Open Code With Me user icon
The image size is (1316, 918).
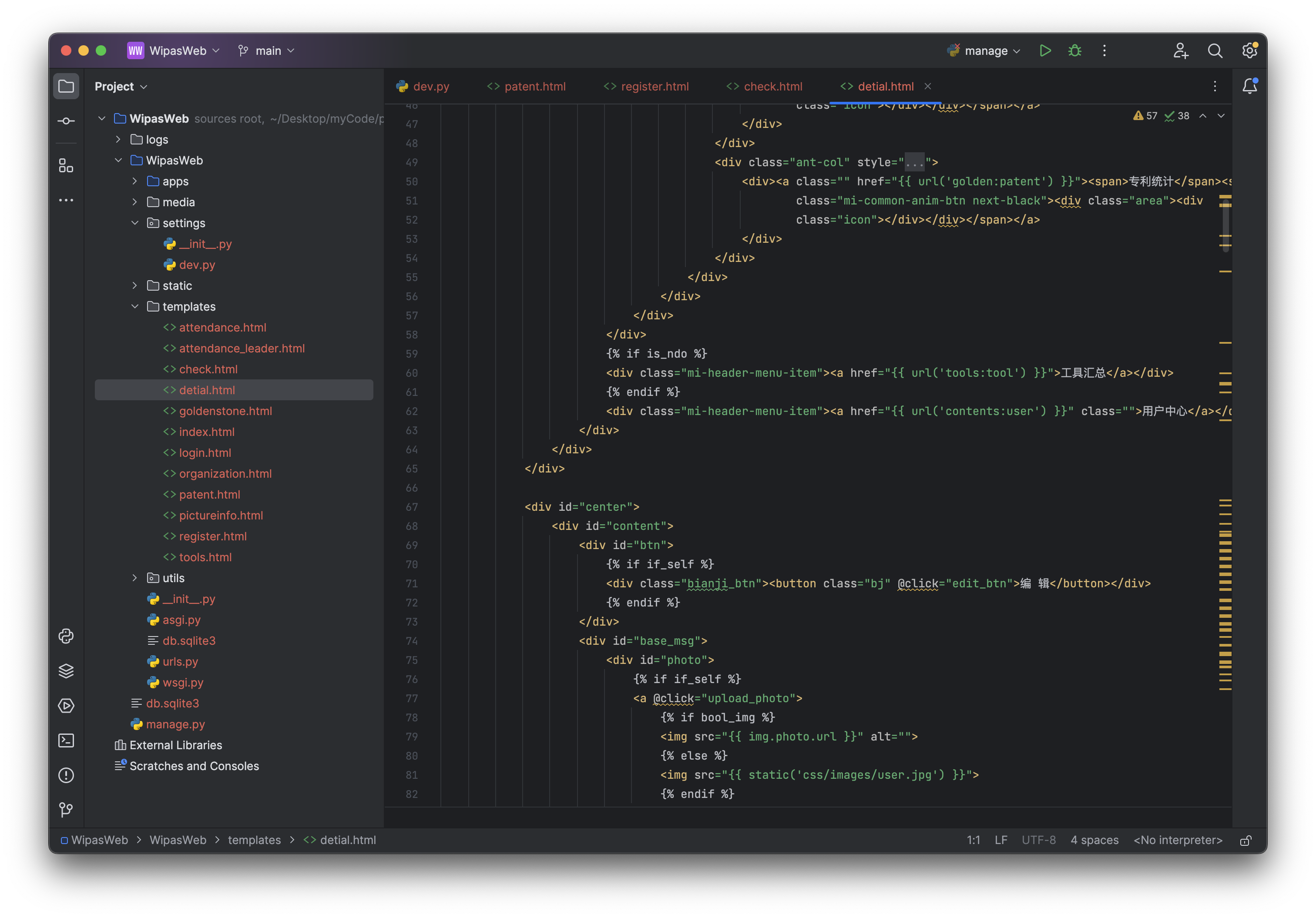click(1181, 50)
